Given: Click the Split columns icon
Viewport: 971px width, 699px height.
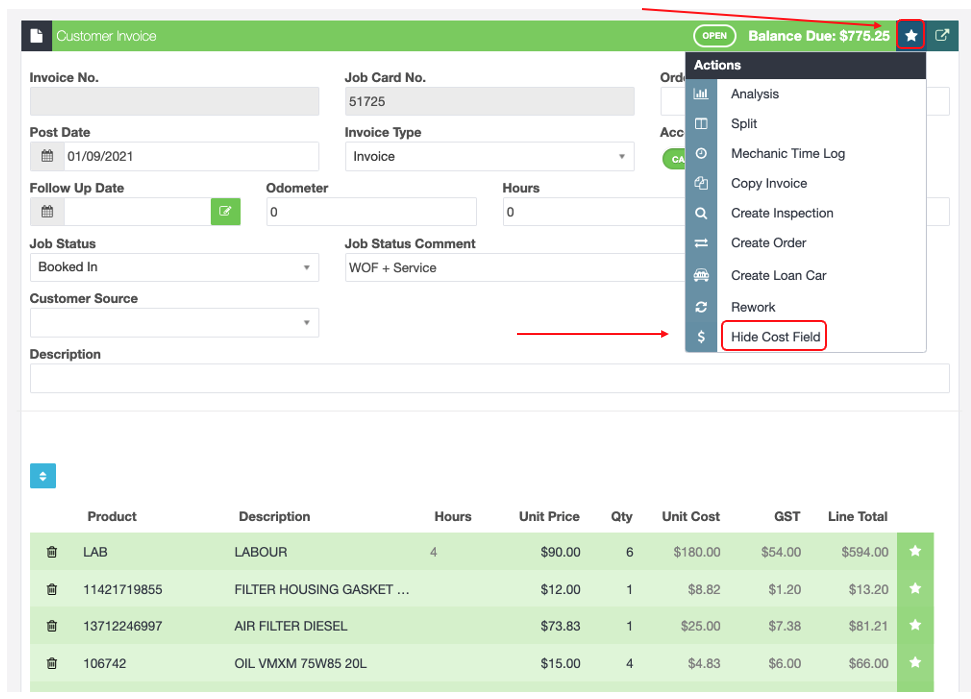Looking at the screenshot, I should click(701, 123).
